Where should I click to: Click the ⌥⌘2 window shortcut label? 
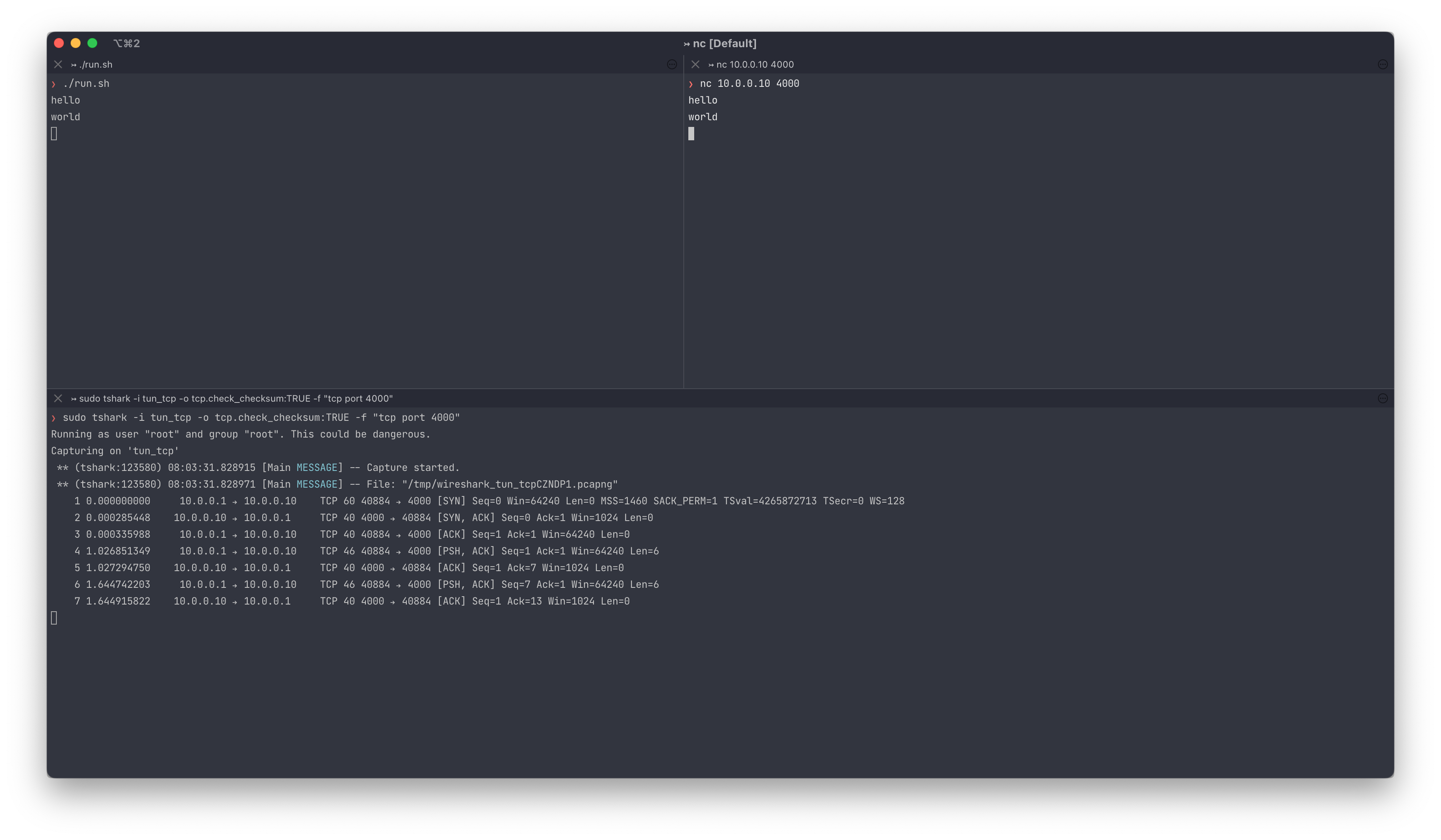(127, 43)
